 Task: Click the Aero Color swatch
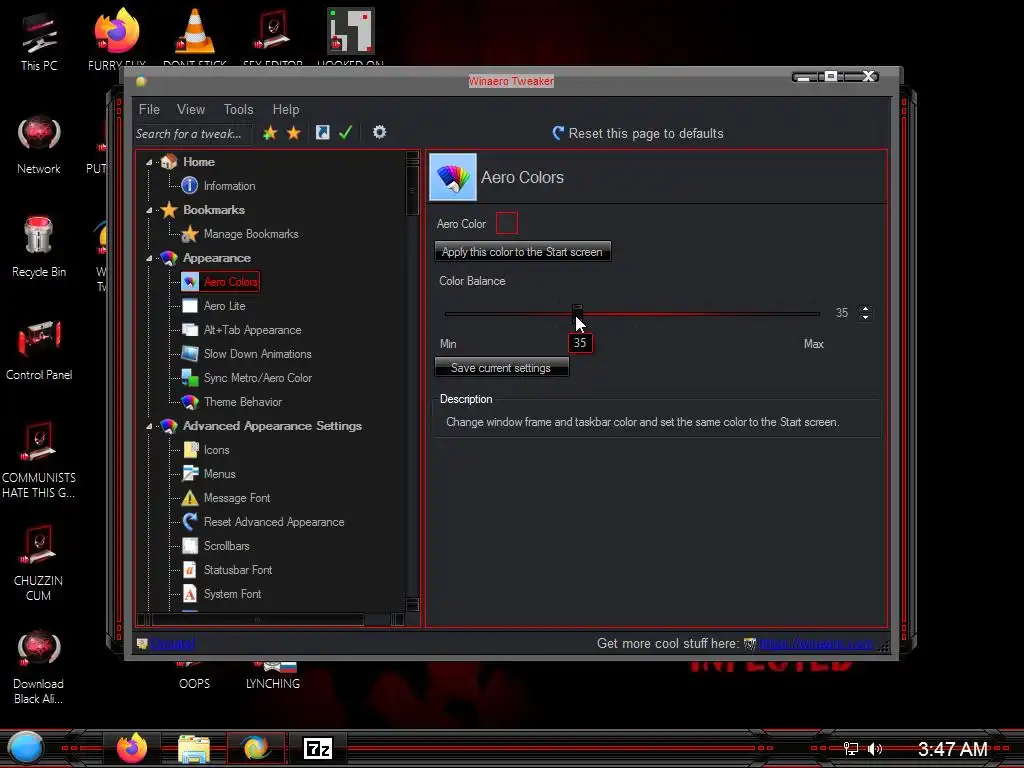507,223
